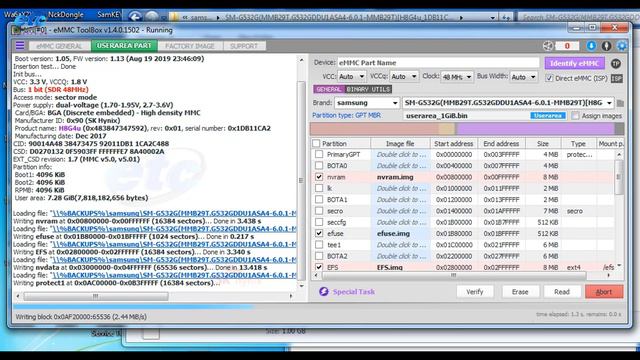Select the GENERAL sub-tab

[x=329, y=89]
